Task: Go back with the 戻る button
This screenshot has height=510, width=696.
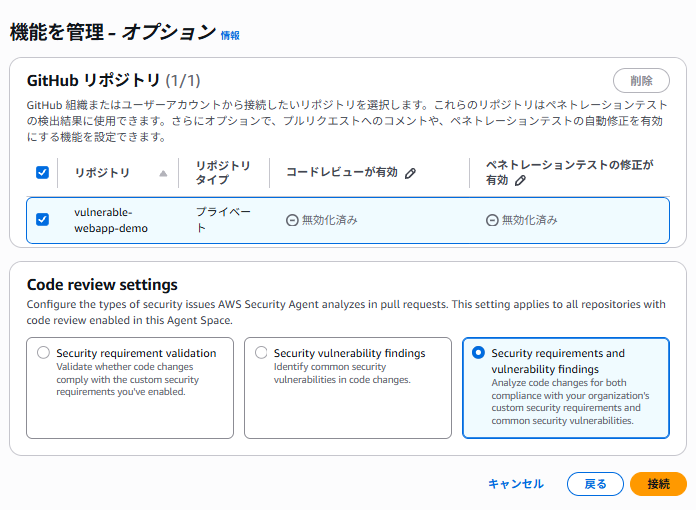Action: pyautogui.click(x=595, y=484)
